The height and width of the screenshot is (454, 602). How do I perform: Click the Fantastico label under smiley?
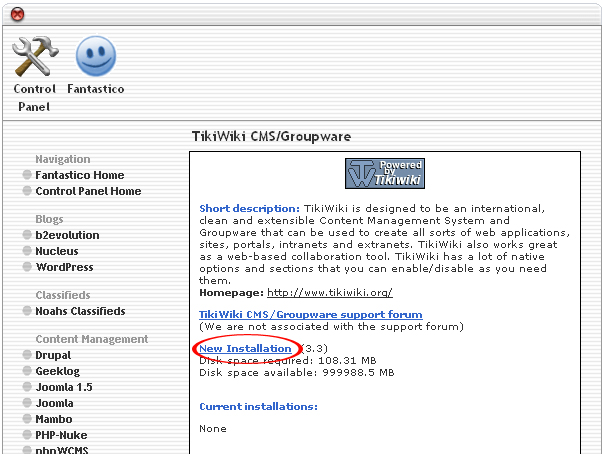(96, 89)
